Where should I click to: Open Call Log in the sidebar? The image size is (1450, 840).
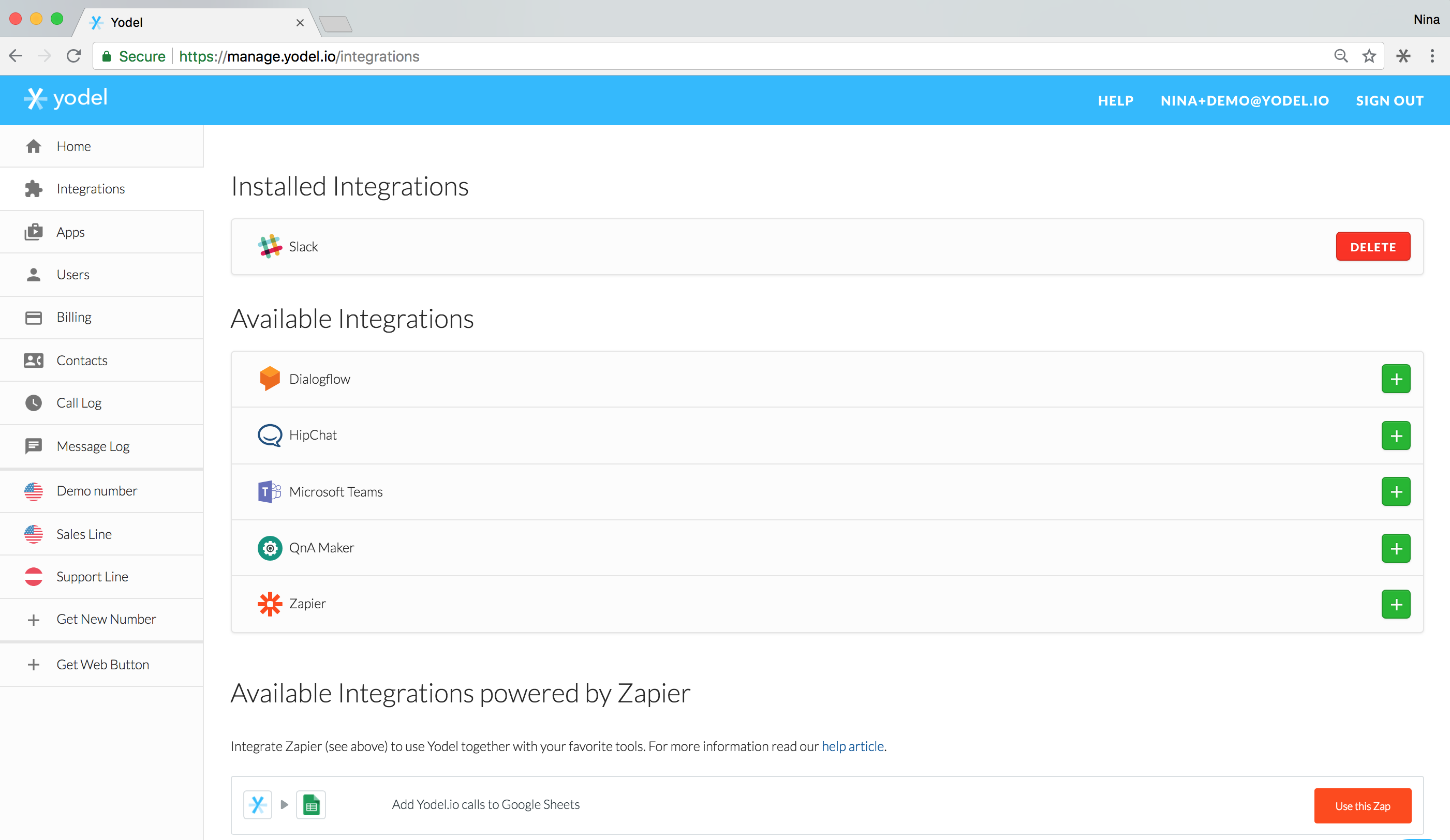click(x=101, y=403)
